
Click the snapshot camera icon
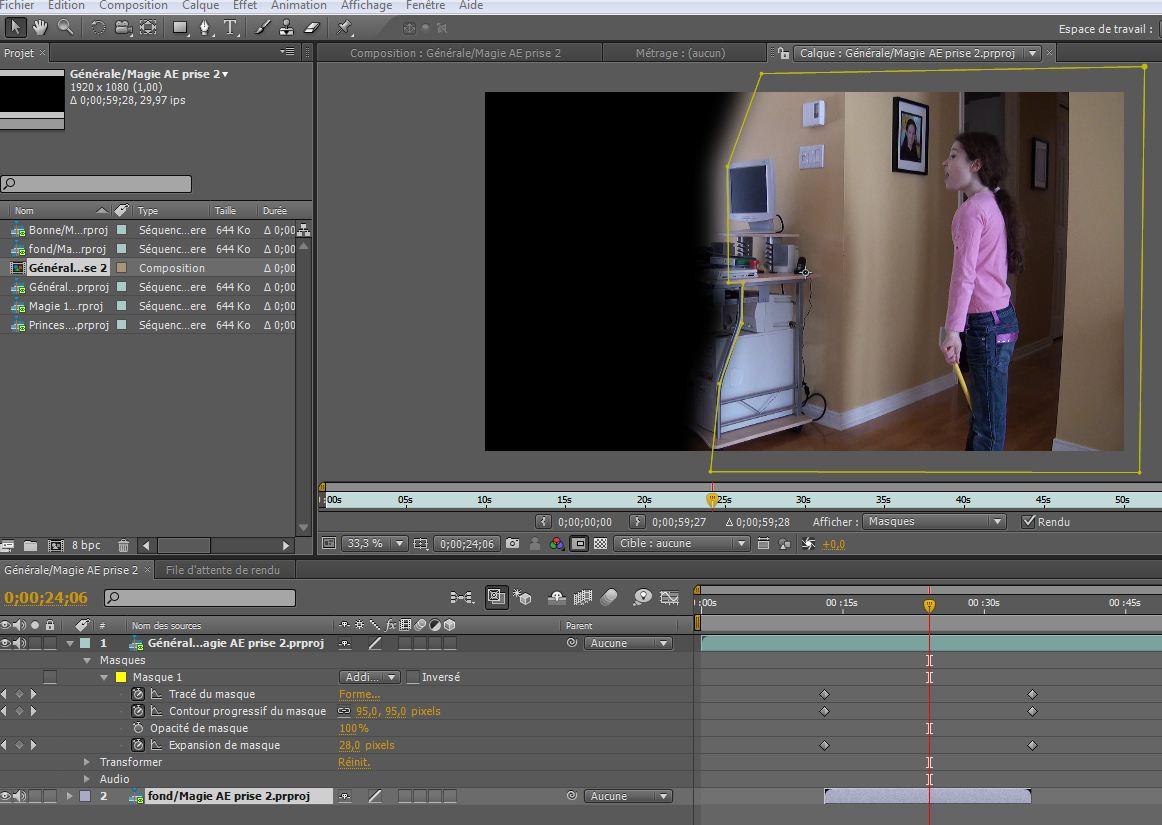coord(512,544)
